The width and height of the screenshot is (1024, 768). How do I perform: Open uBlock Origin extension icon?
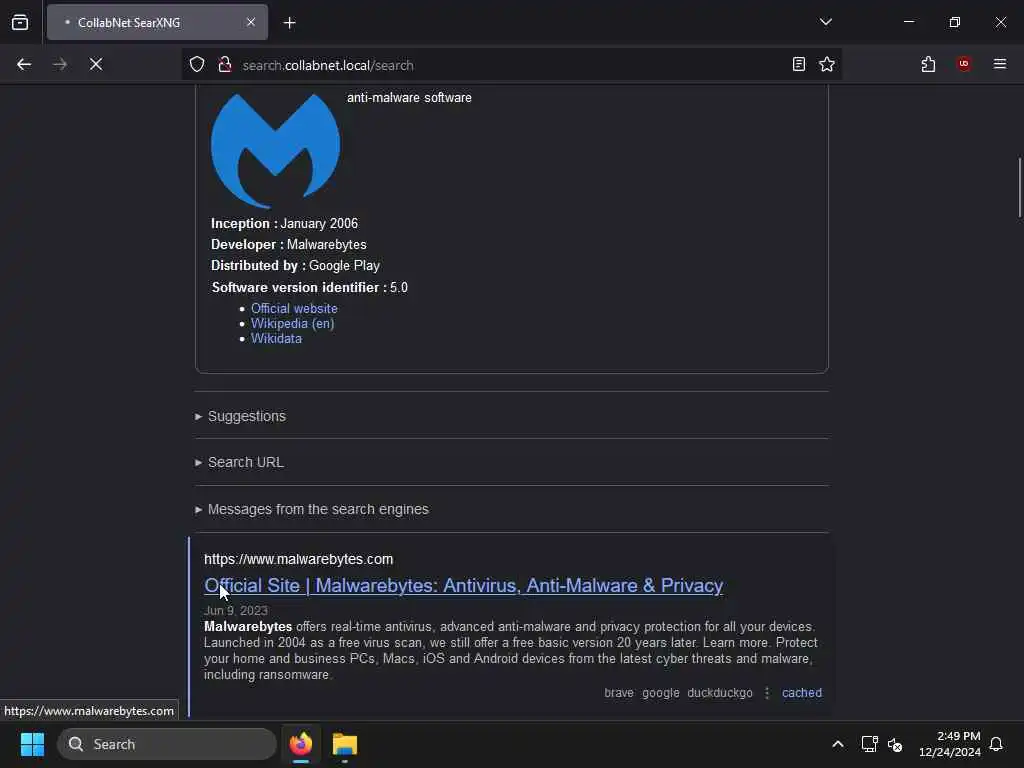(x=964, y=64)
